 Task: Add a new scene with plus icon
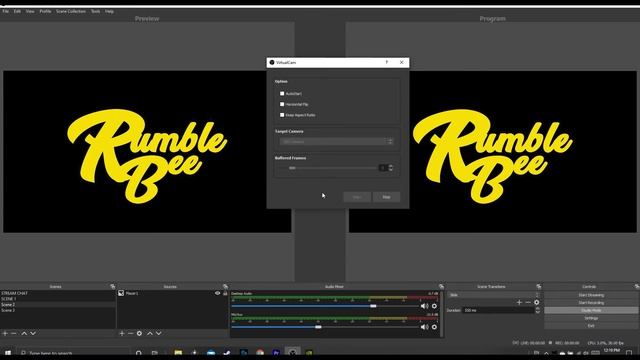5,333
